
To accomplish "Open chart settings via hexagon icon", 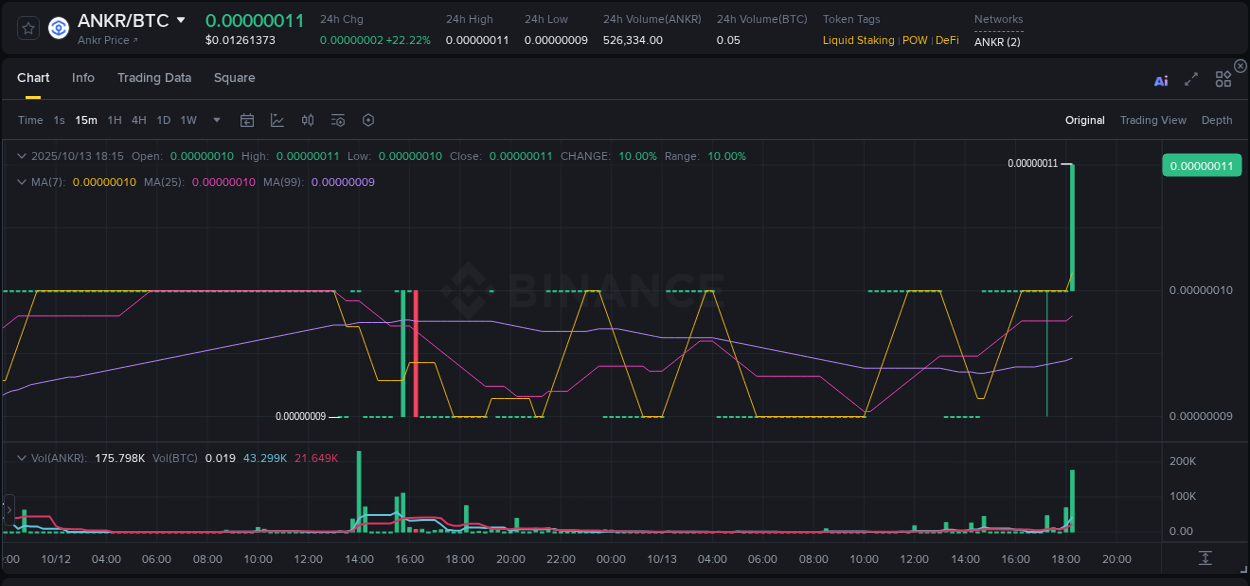I will (x=368, y=120).
